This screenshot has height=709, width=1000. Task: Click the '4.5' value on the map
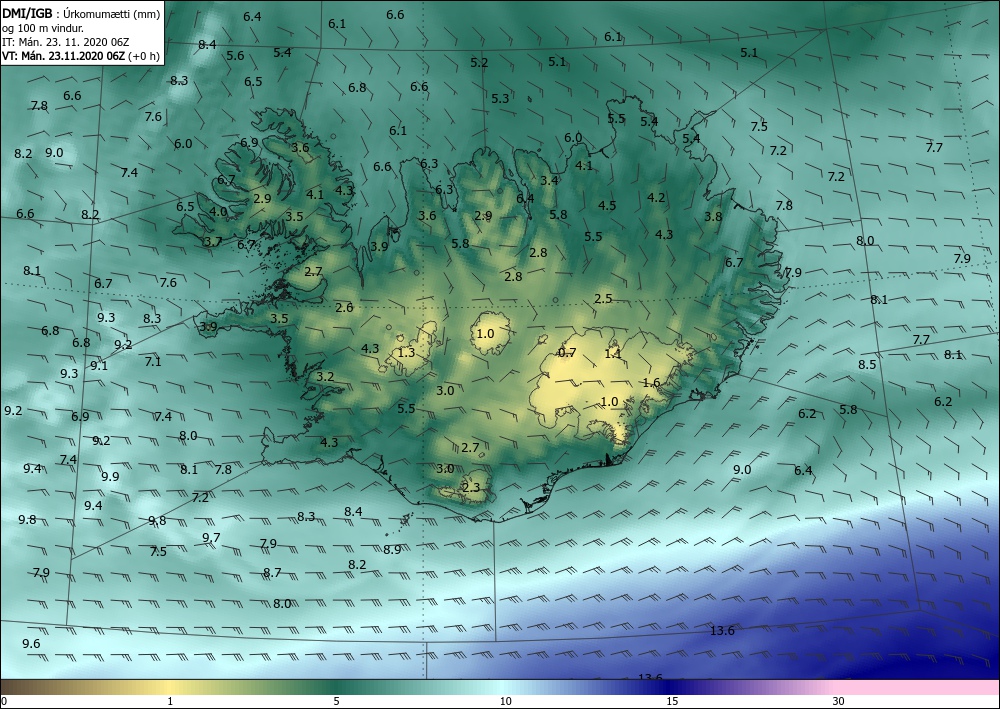pos(607,205)
